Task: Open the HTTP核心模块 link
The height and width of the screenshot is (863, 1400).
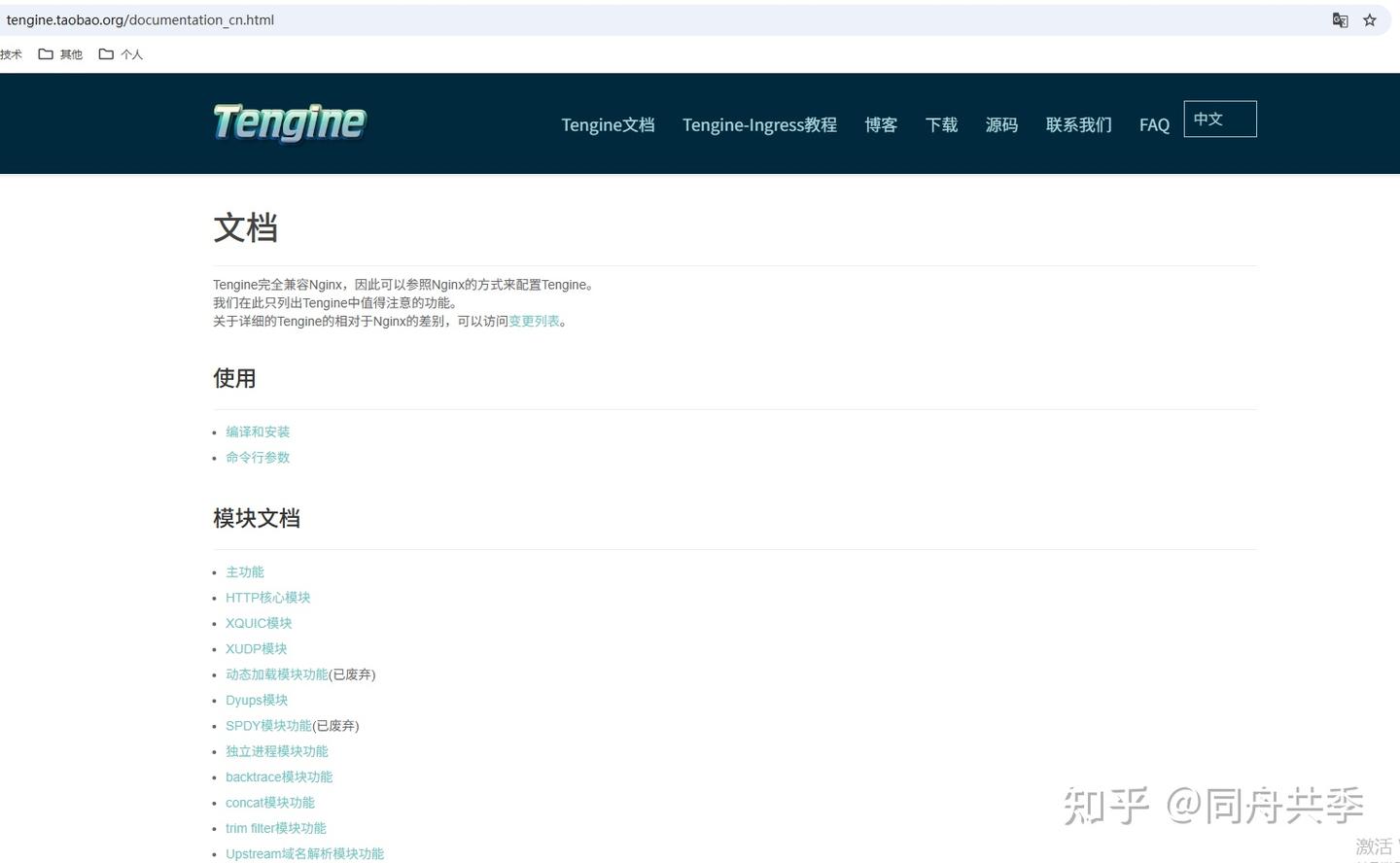Action: (x=268, y=598)
